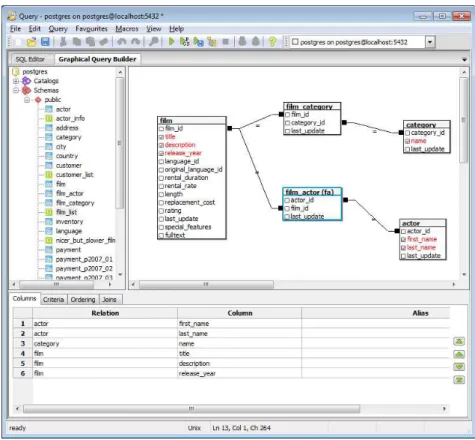Image resolution: width=475 pixels, height=440 pixels.
Task: Select the film_category table title in the diagram
Action: tap(309, 107)
